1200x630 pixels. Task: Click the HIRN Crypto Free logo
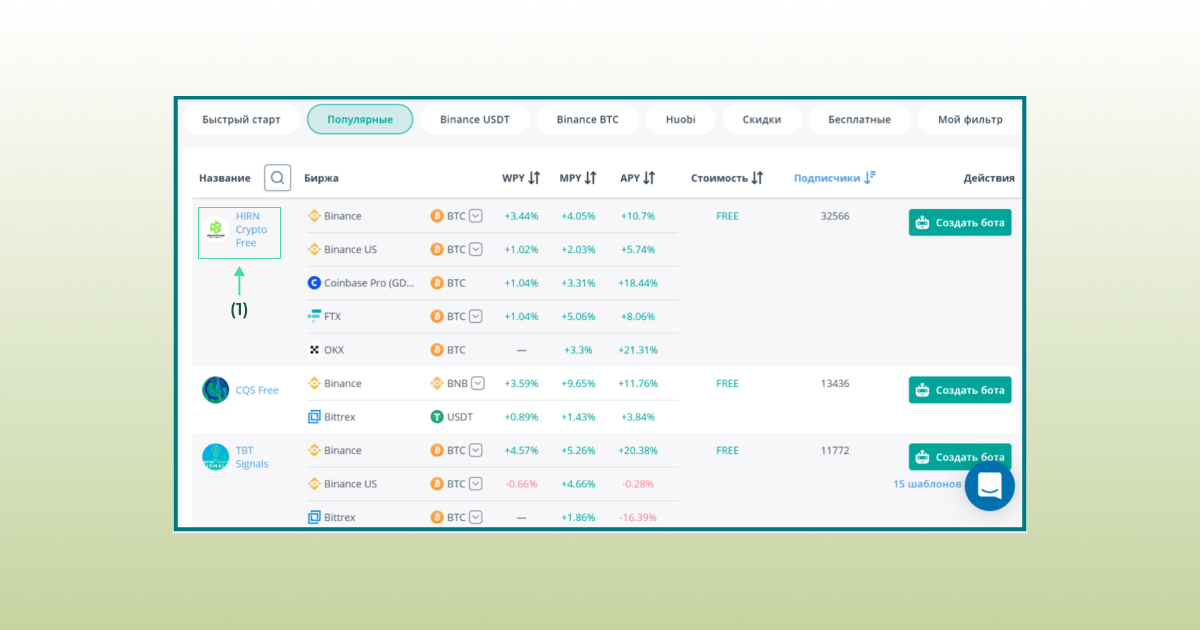216,230
